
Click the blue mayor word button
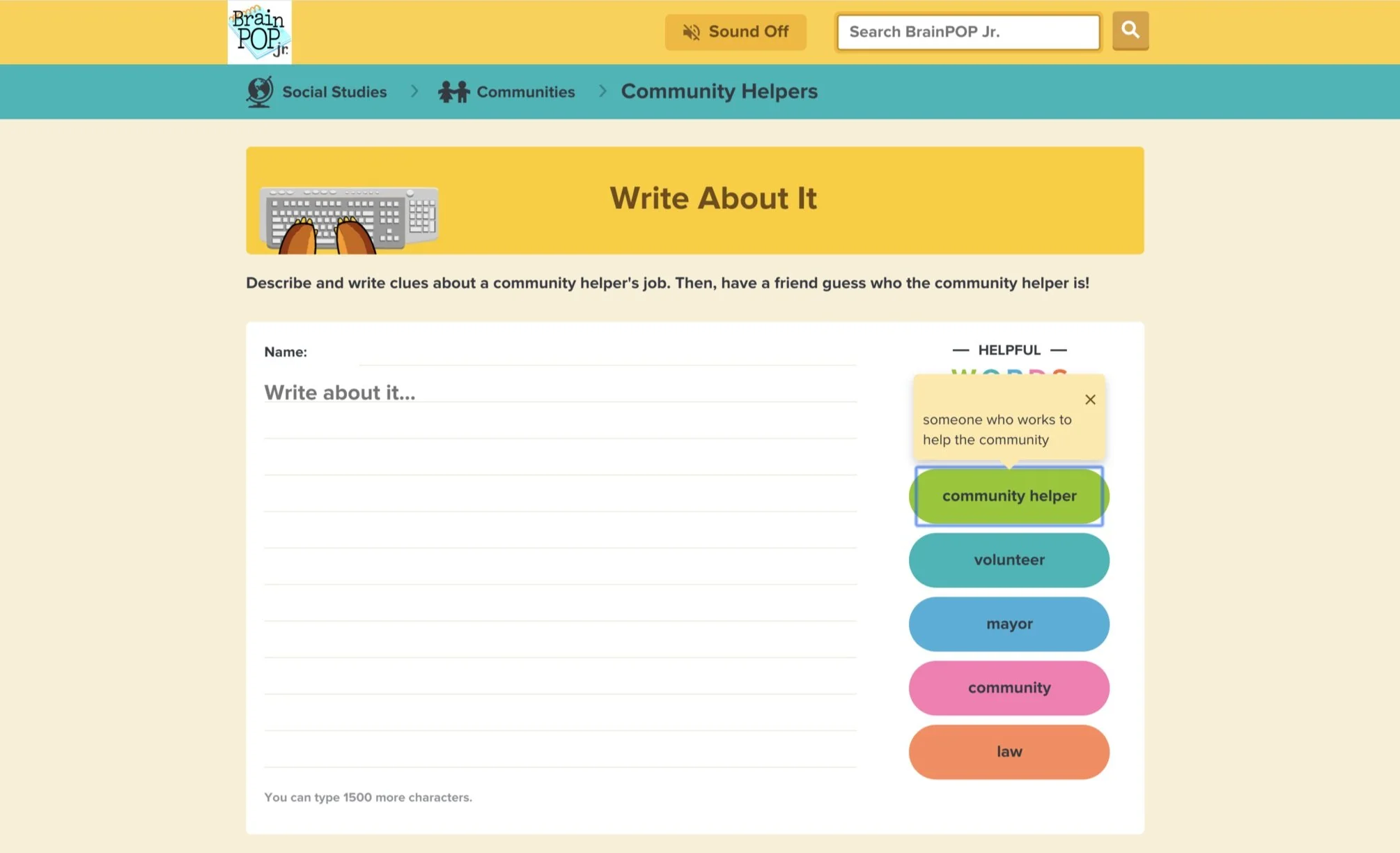pyautogui.click(x=1009, y=624)
